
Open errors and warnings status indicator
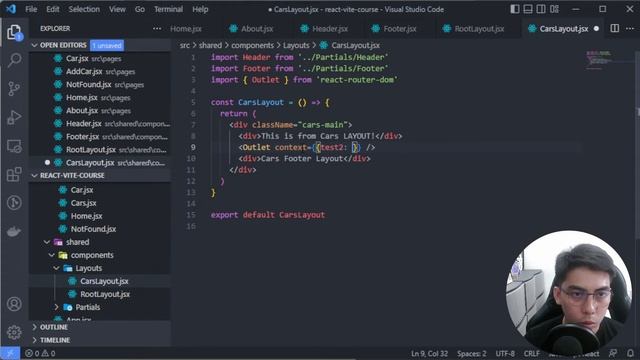click(x=40, y=353)
